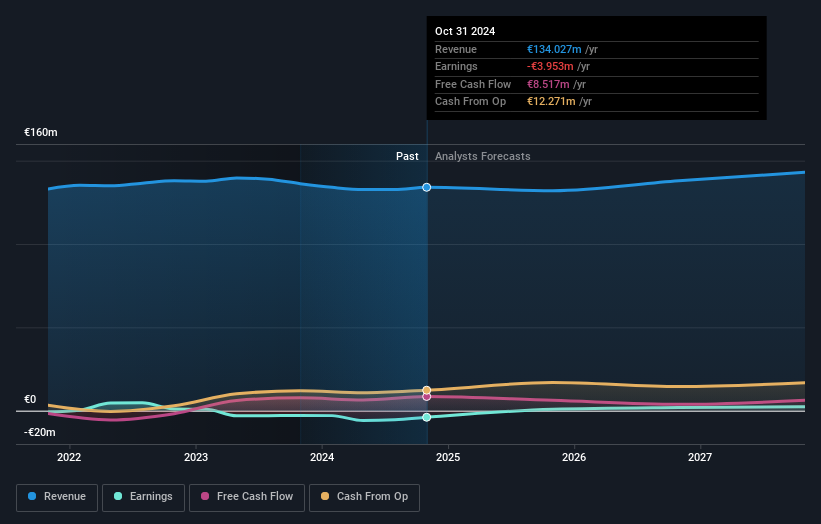Screen dimensions: 821x524
Task: Click the €8.517m free cash flow value
Action: [548, 84]
